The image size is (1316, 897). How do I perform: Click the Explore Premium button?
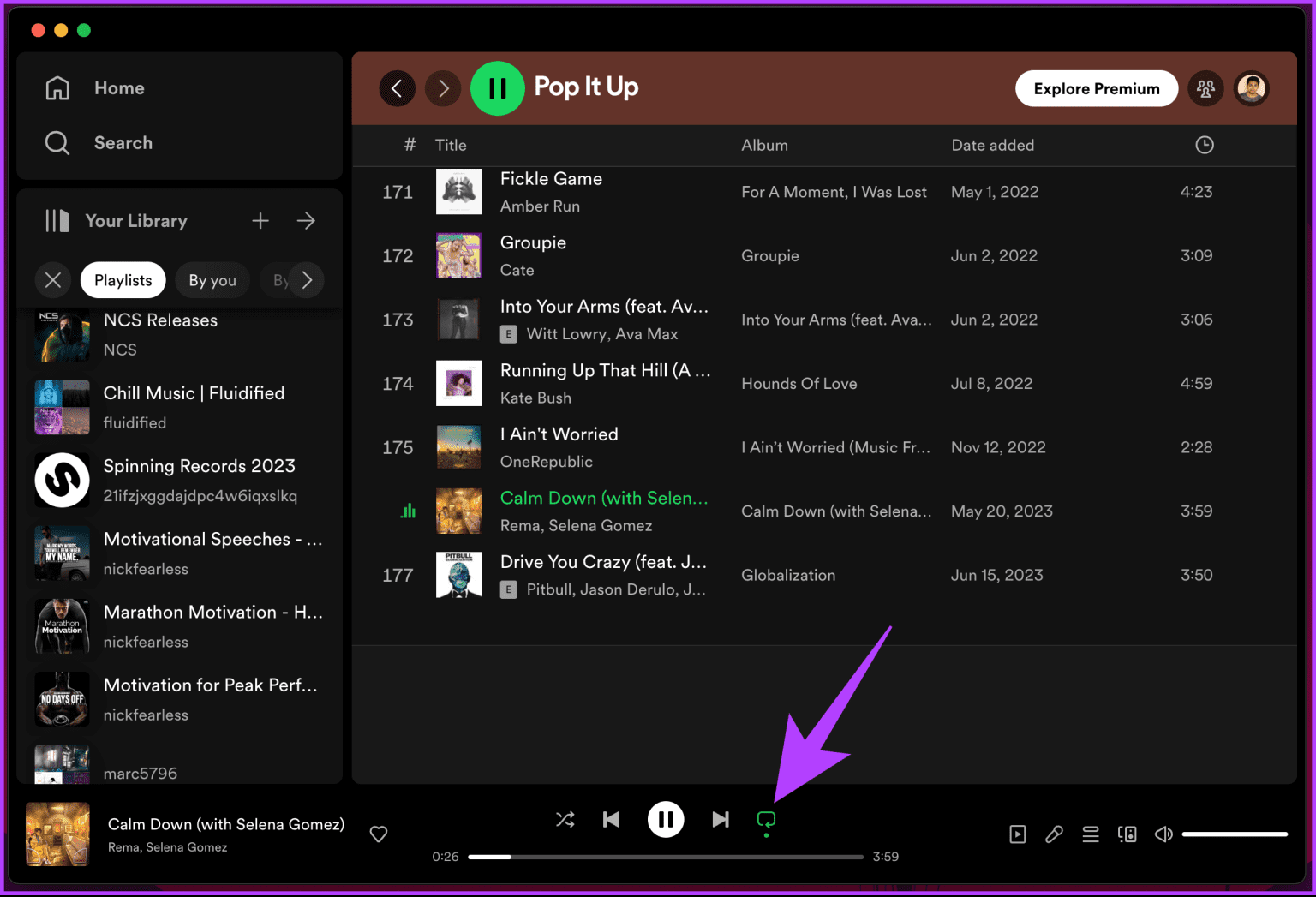1097,88
